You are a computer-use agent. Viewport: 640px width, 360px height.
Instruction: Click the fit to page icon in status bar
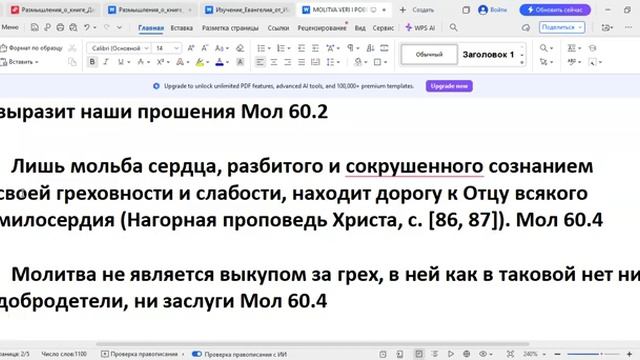[x=510, y=354]
